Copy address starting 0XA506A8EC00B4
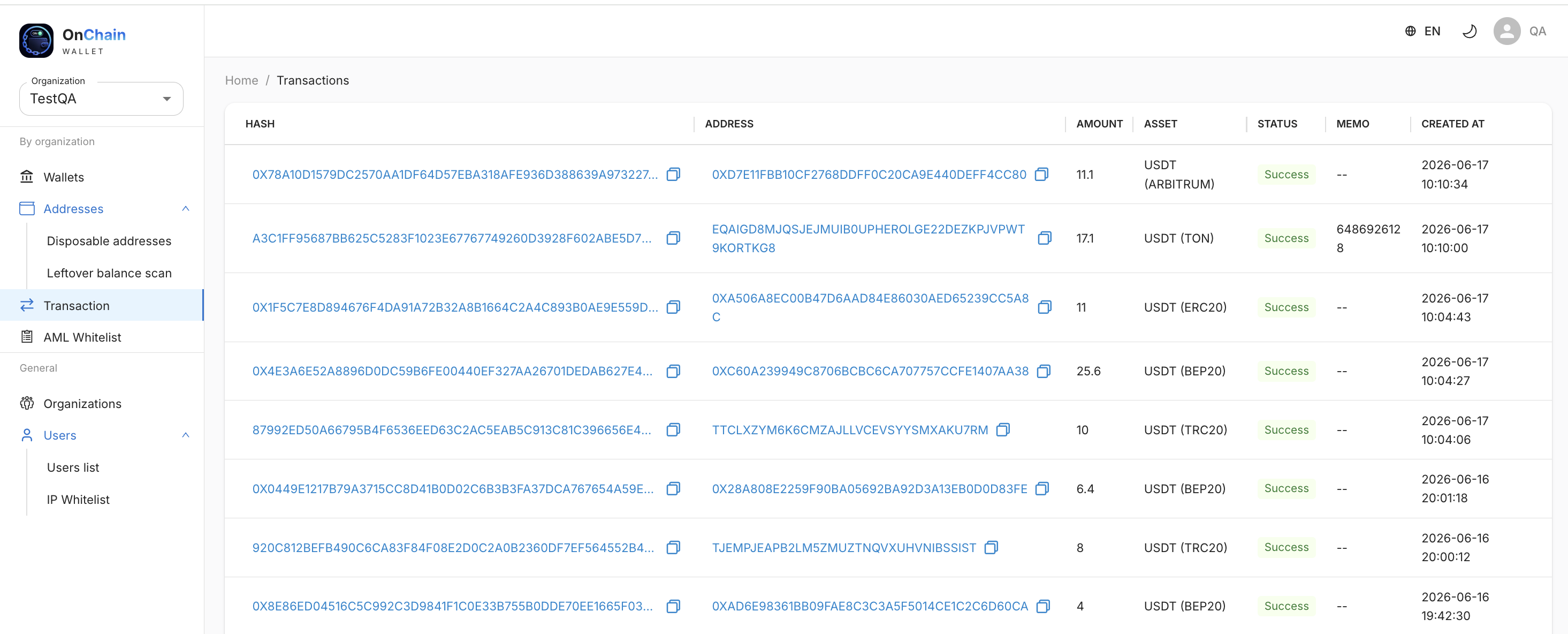 point(1045,307)
